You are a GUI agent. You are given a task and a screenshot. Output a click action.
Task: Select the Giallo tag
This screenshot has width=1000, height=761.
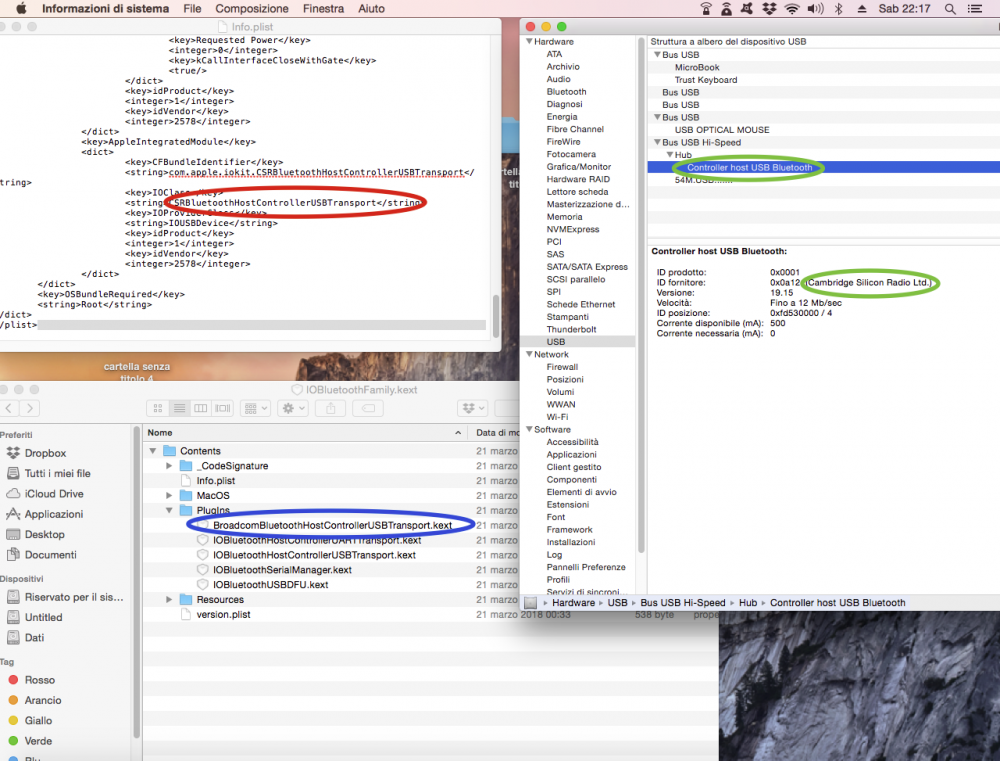click(x=38, y=721)
